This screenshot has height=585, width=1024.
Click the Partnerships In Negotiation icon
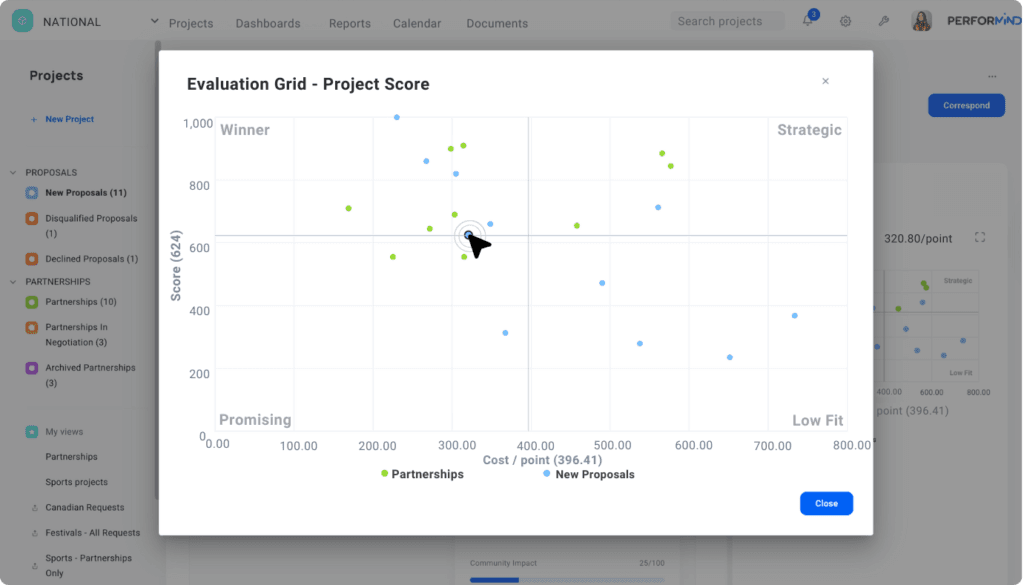point(31,327)
